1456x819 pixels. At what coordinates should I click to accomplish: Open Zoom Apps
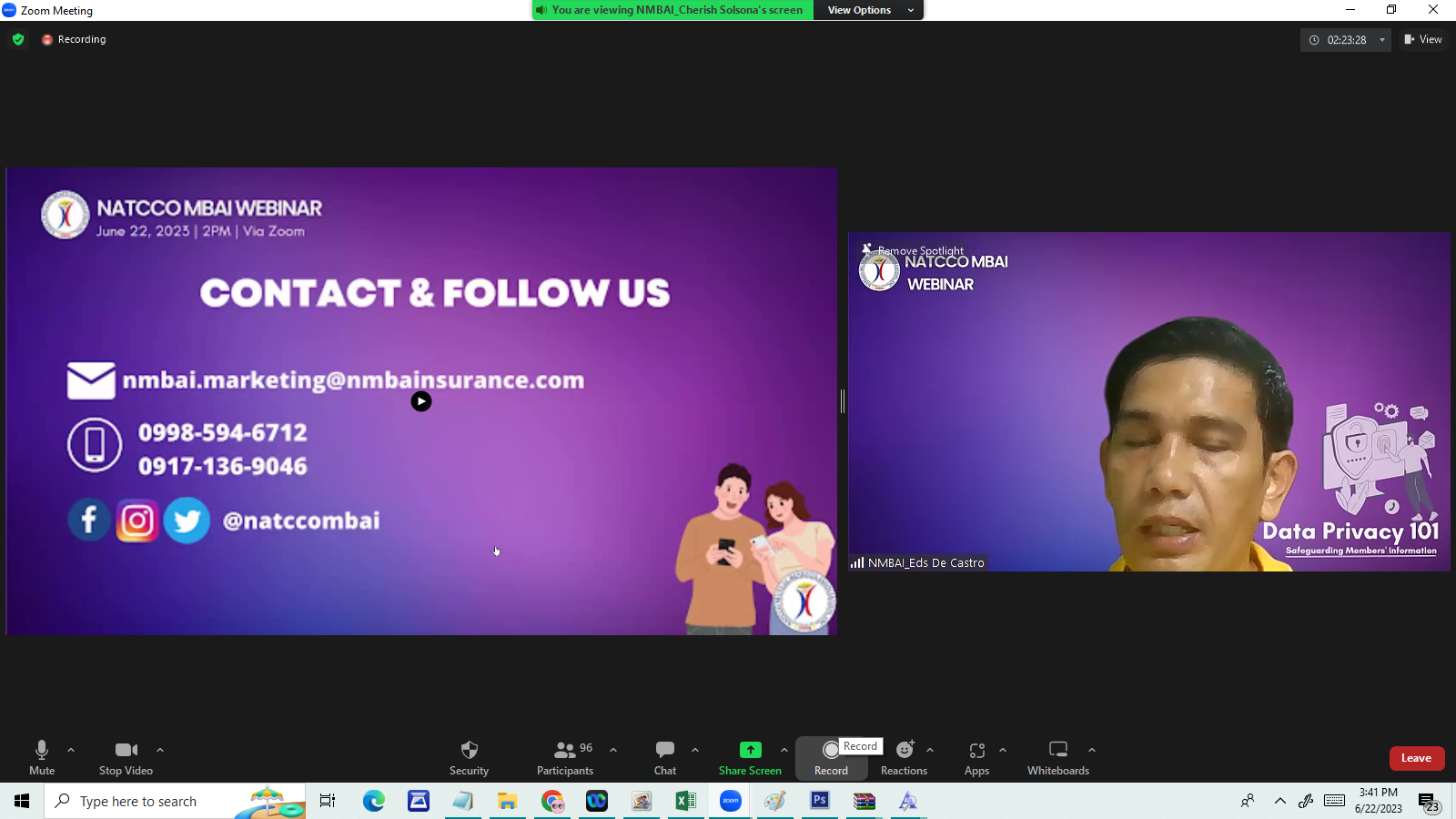[x=976, y=757]
